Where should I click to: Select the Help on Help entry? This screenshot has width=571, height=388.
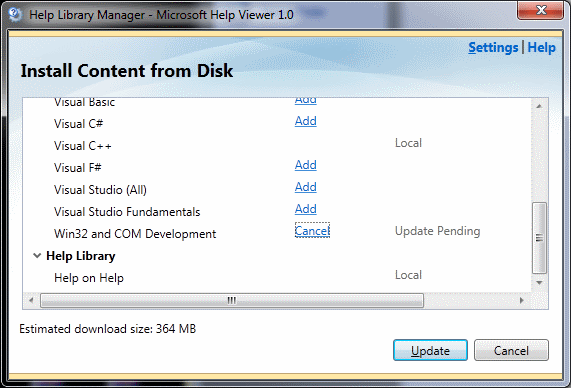tap(89, 278)
